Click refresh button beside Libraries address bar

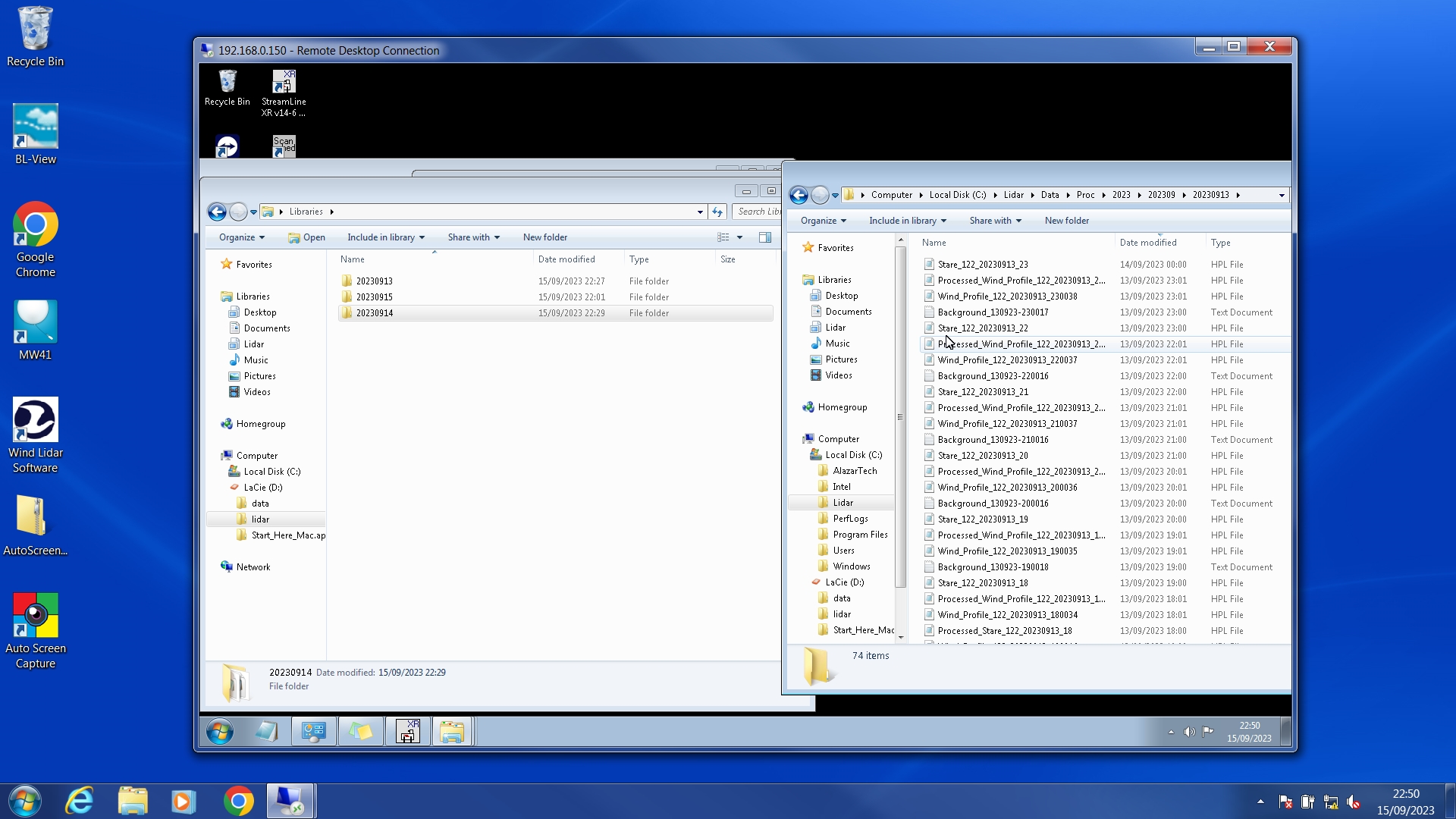[x=717, y=212]
